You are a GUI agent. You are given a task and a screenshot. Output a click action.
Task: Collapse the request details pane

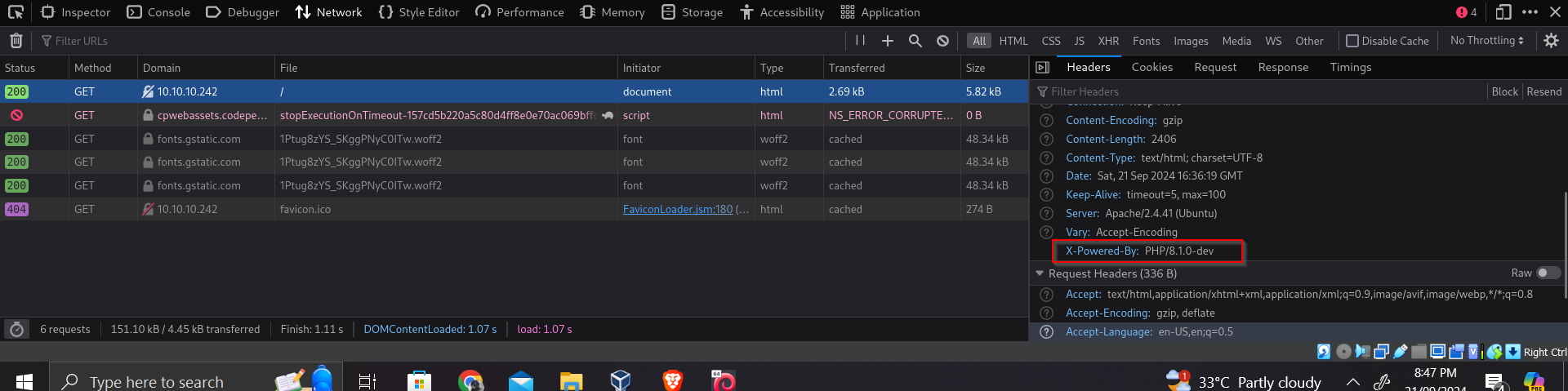click(1042, 68)
